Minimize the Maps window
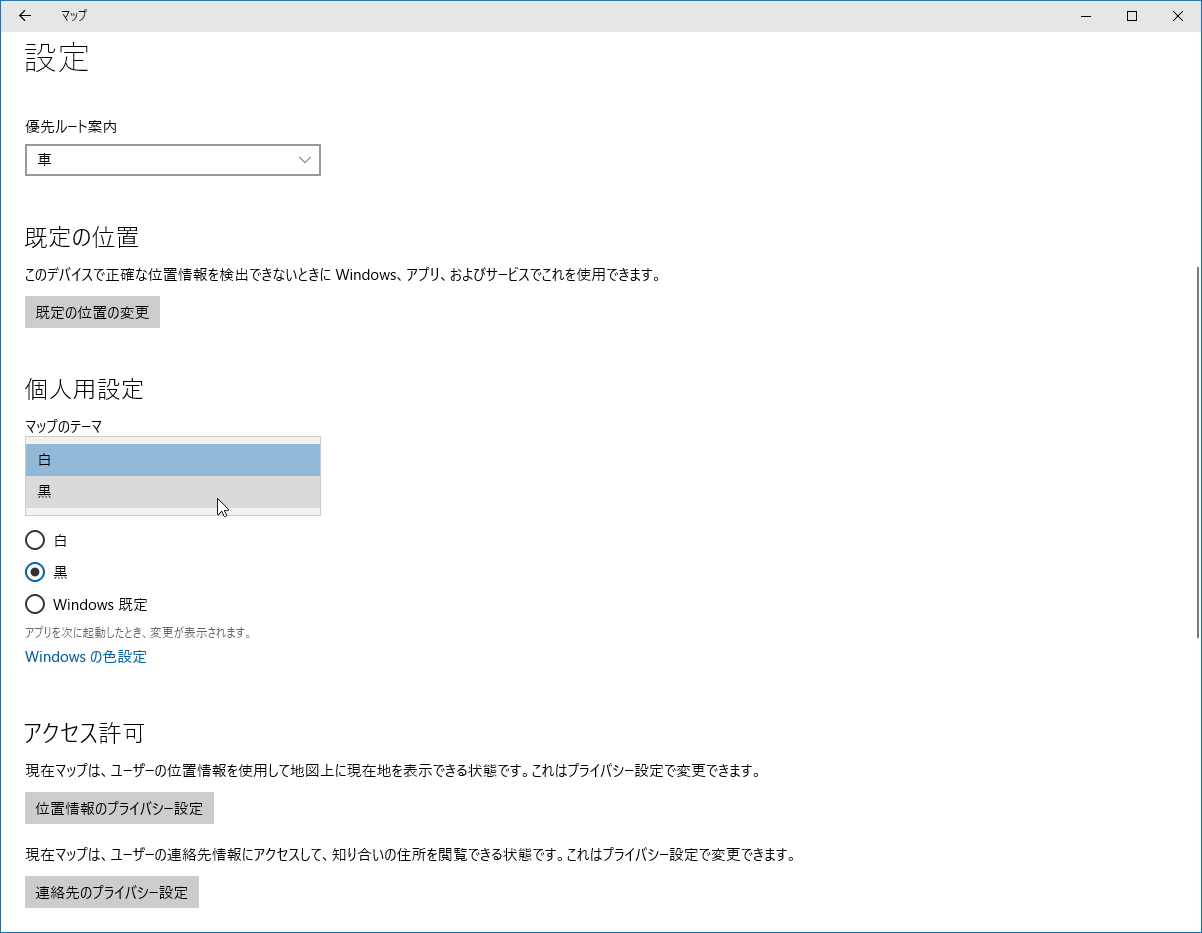This screenshot has width=1202, height=933. (1085, 16)
